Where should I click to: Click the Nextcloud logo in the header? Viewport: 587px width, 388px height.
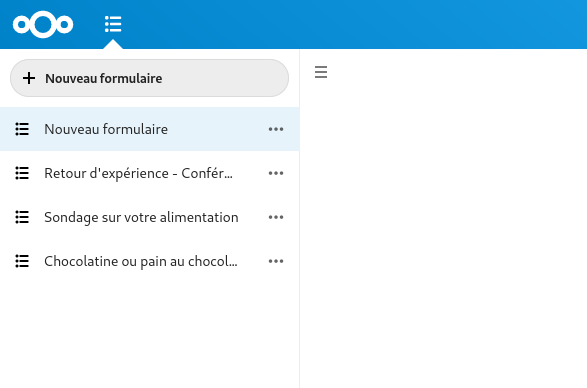(x=43, y=24)
